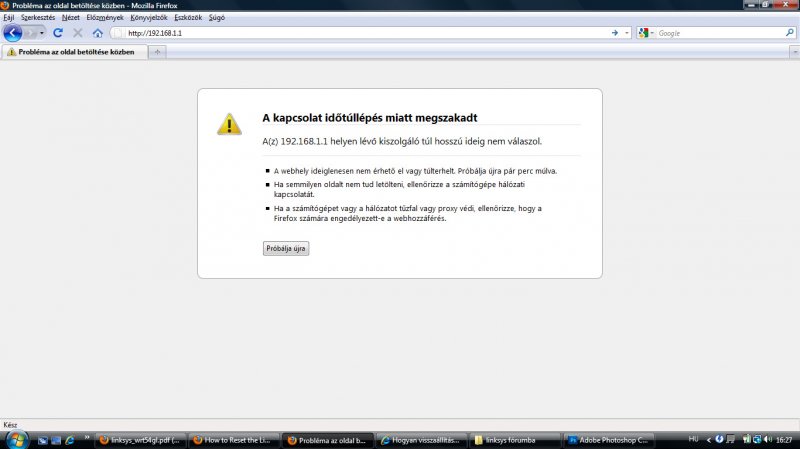Open the list-all-tabs dropdown
800x449 pixels.
click(794, 52)
